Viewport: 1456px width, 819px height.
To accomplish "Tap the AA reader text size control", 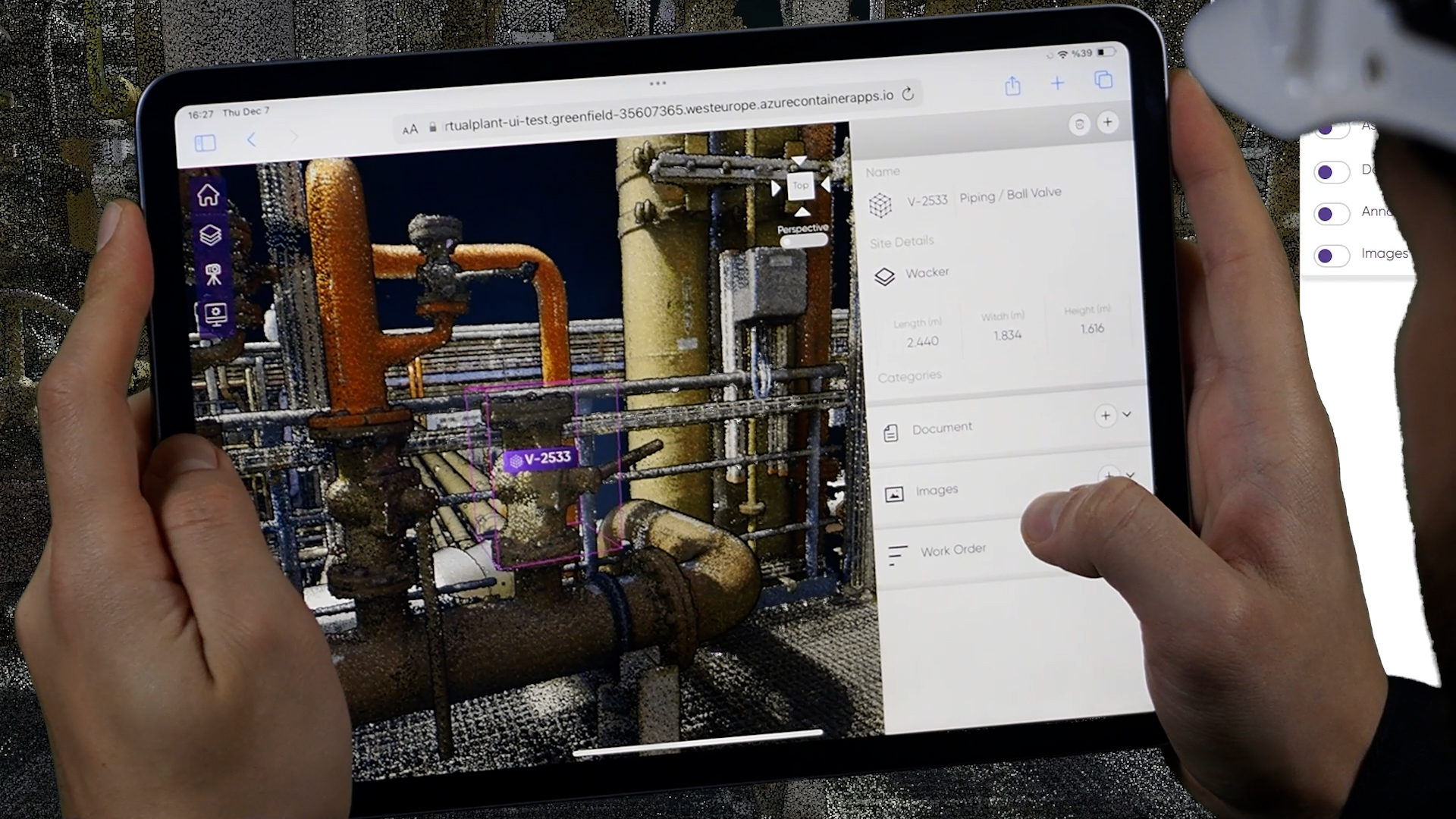I will click(410, 130).
